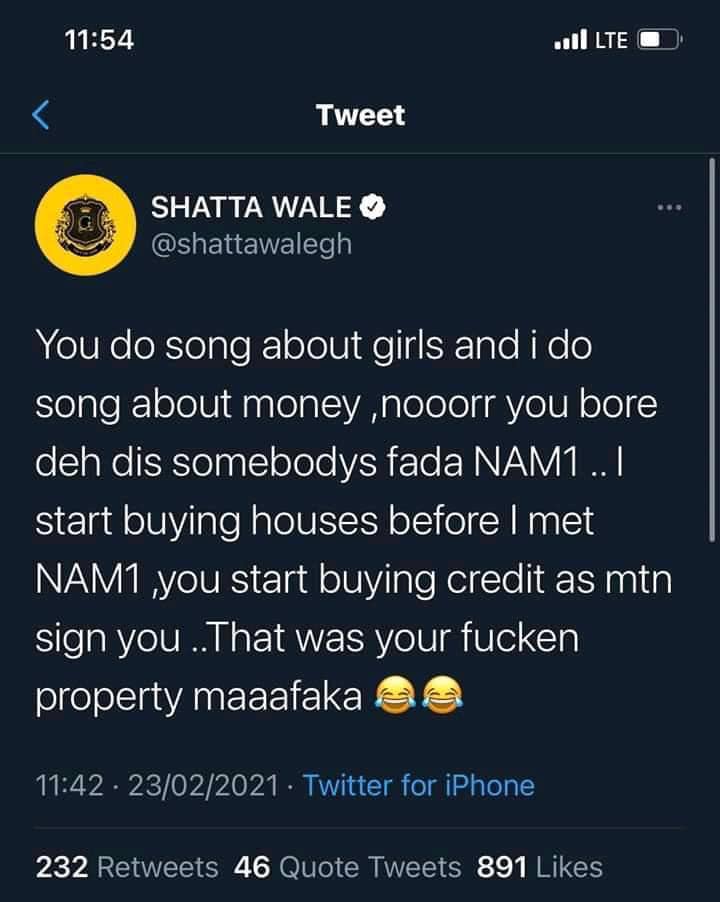Click the vertical scrollbar on the right
Viewport: 720px width, 902px height.
[712, 350]
